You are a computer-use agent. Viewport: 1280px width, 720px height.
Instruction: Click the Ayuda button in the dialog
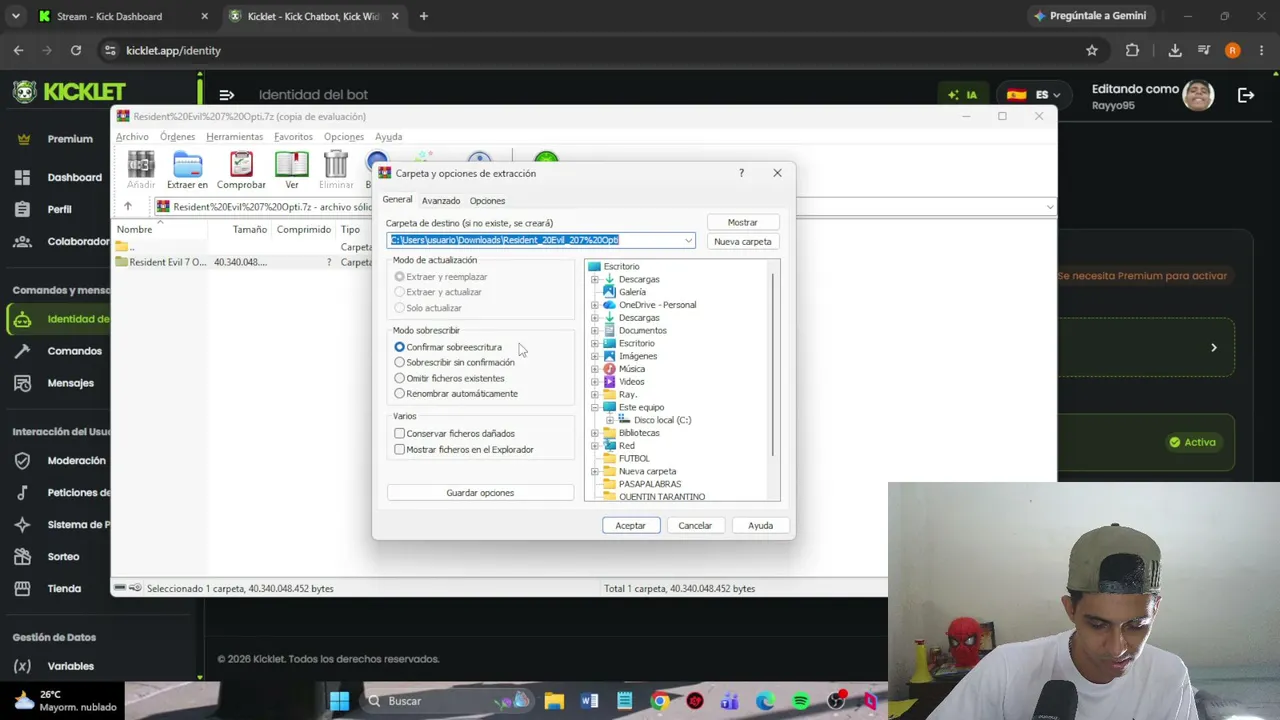coord(760,525)
